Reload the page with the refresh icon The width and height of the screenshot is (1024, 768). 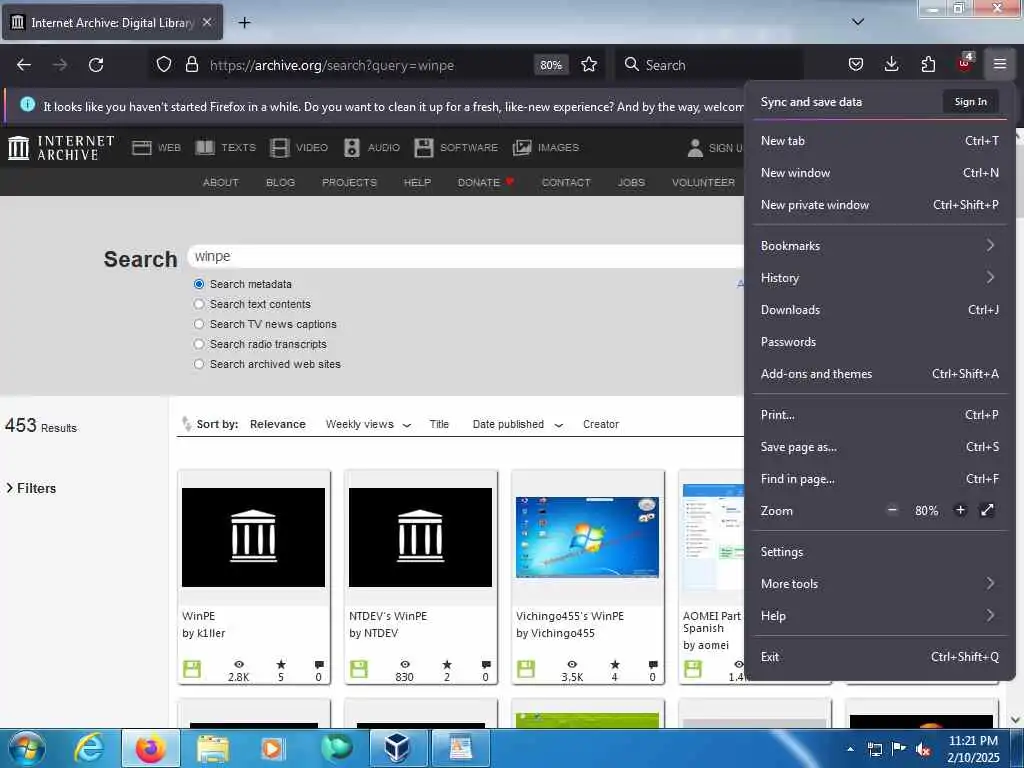click(96, 65)
